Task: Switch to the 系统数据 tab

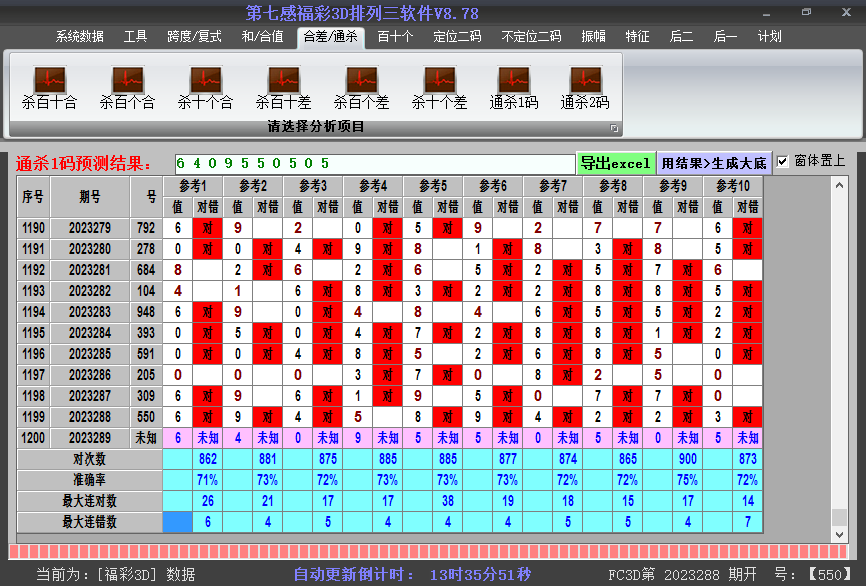Action: click(80, 36)
